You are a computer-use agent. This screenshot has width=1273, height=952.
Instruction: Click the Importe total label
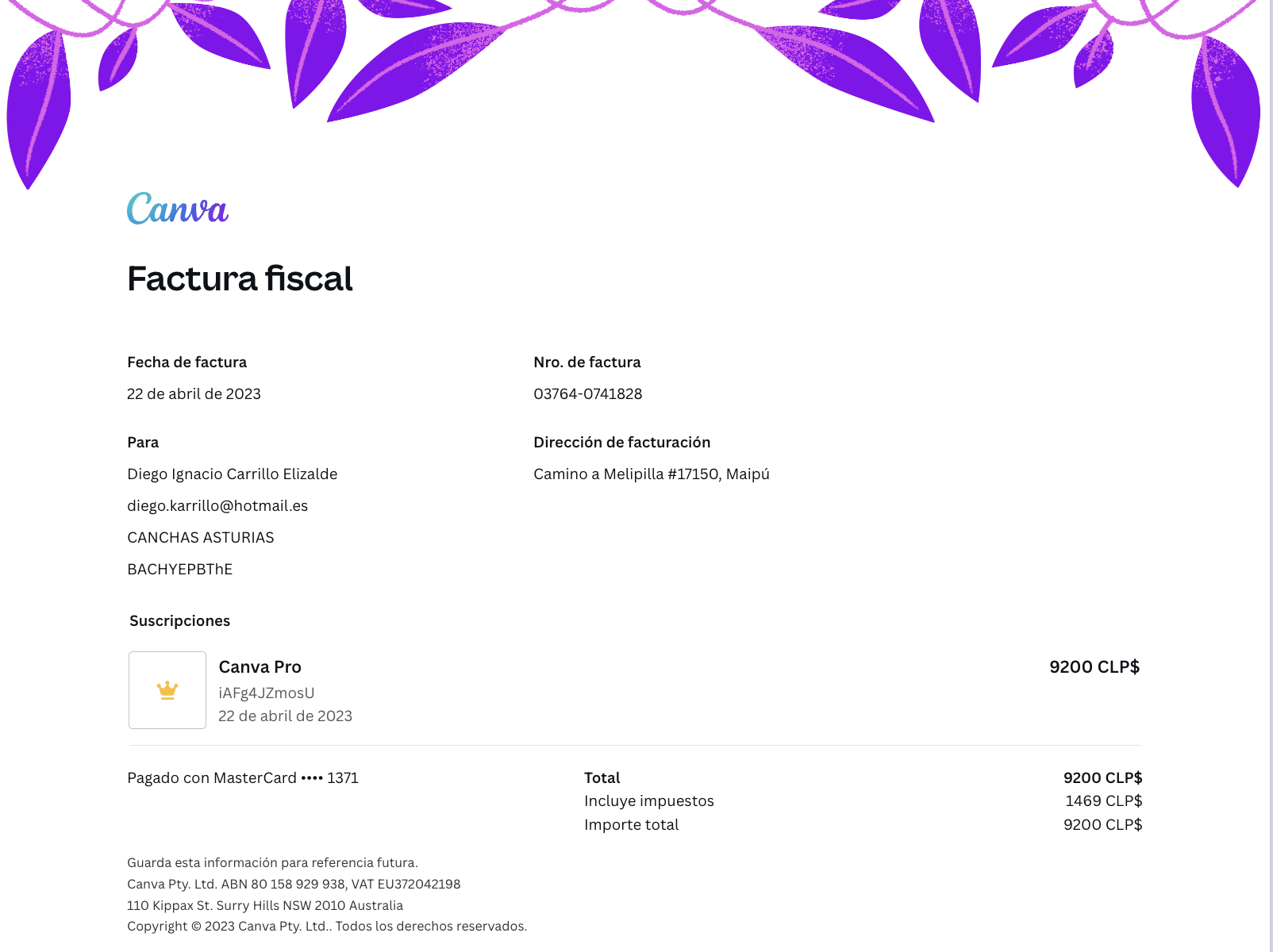631,825
